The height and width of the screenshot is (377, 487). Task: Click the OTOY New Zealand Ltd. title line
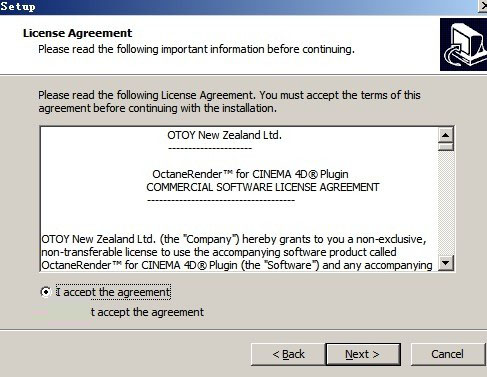click(x=224, y=135)
